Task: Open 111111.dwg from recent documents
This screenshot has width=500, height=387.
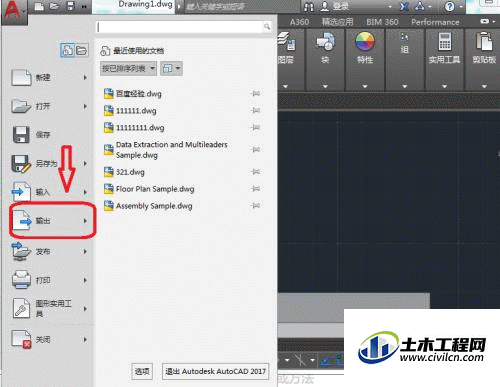Action: [136, 111]
